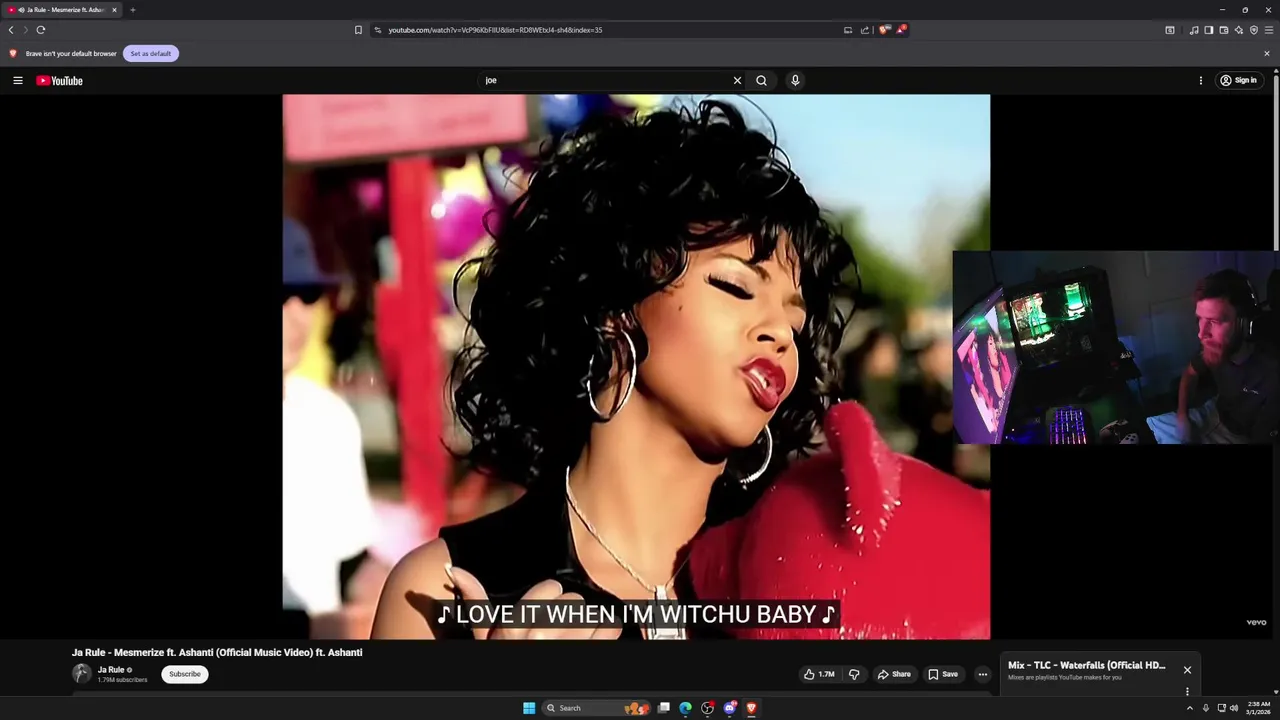Save the video to a playlist
Screen dimensions: 1280x720
943,674
